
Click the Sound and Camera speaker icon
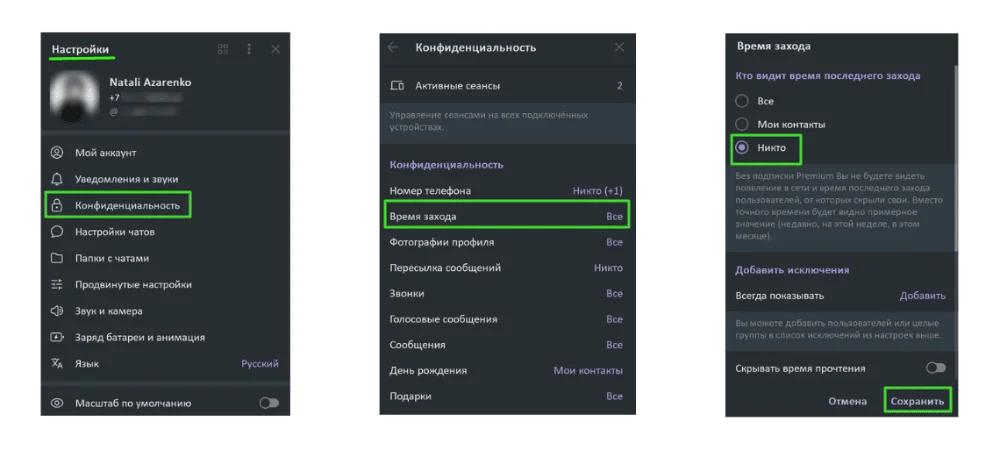coord(57,311)
